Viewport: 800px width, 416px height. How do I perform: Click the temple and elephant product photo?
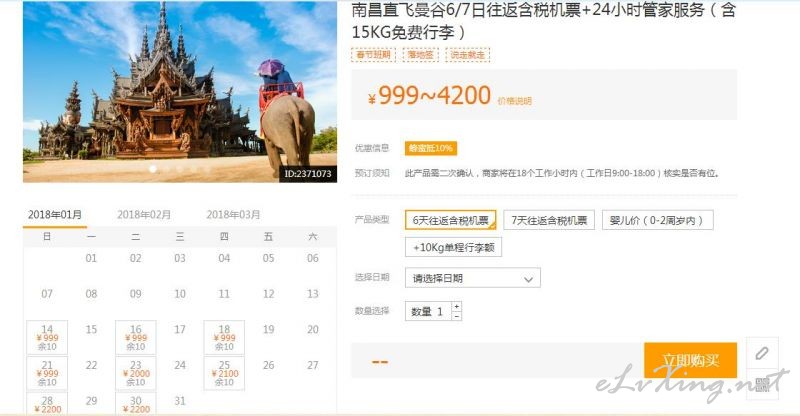(x=180, y=92)
